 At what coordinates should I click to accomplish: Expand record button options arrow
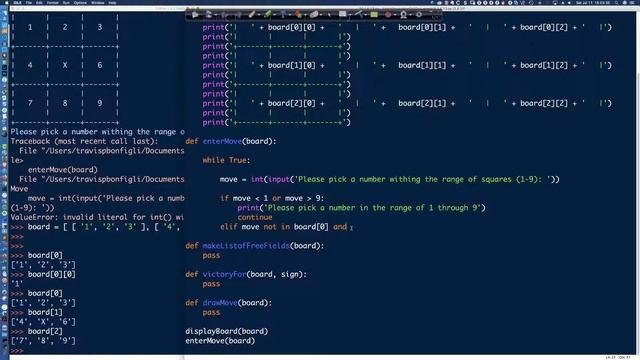coord(395,15)
